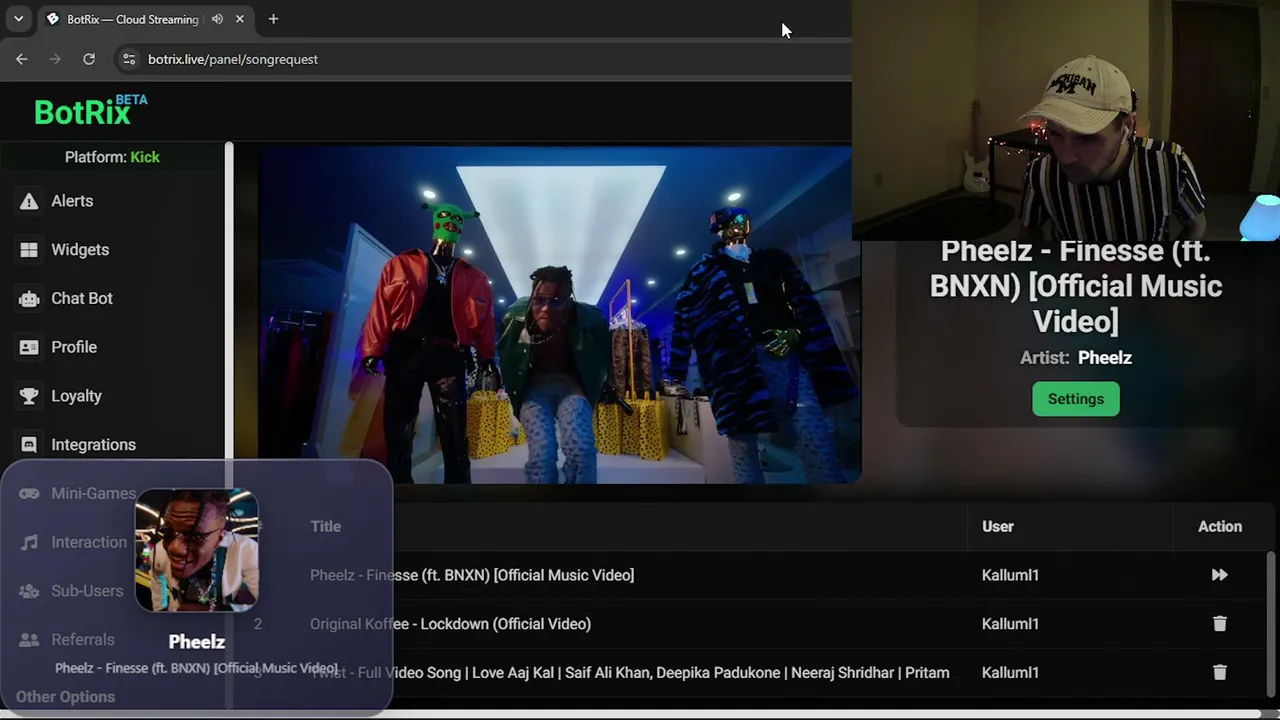The width and height of the screenshot is (1280, 720).
Task: Click the Action column header
Action: pos(1220,527)
